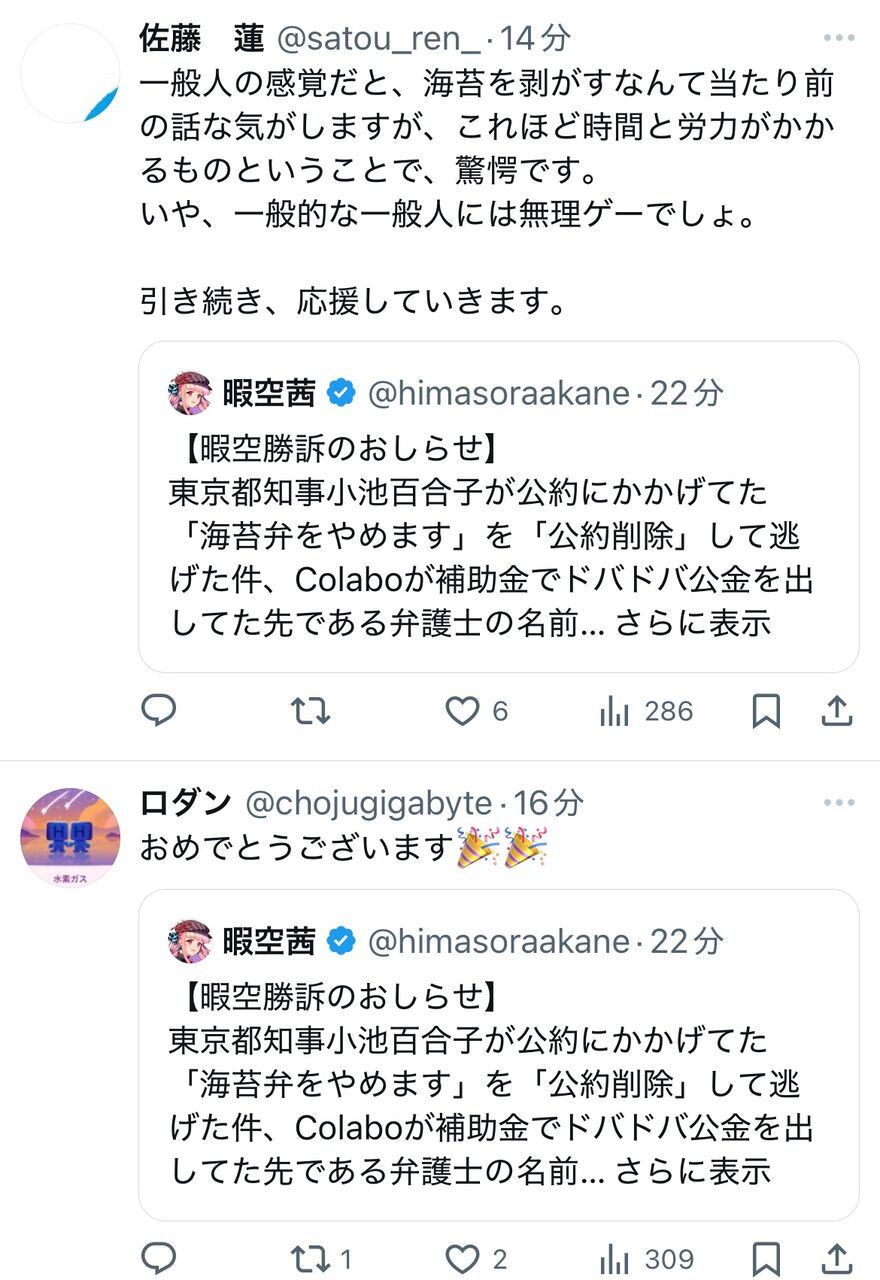880x1280 pixels.
Task: Retweet 佐藤 蓮's post
Action: pyautogui.click(x=310, y=711)
